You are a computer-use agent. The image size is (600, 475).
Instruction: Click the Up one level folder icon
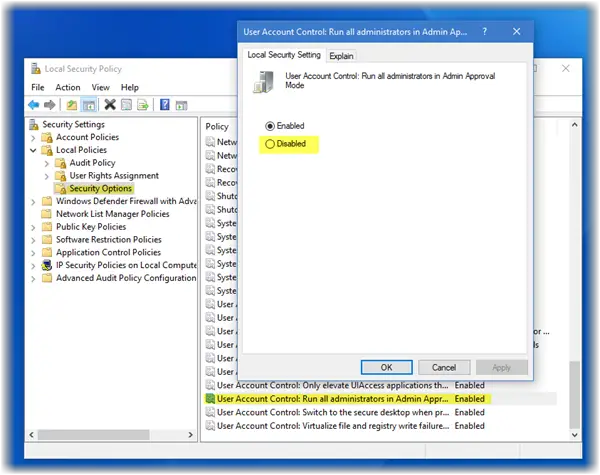click(72, 104)
